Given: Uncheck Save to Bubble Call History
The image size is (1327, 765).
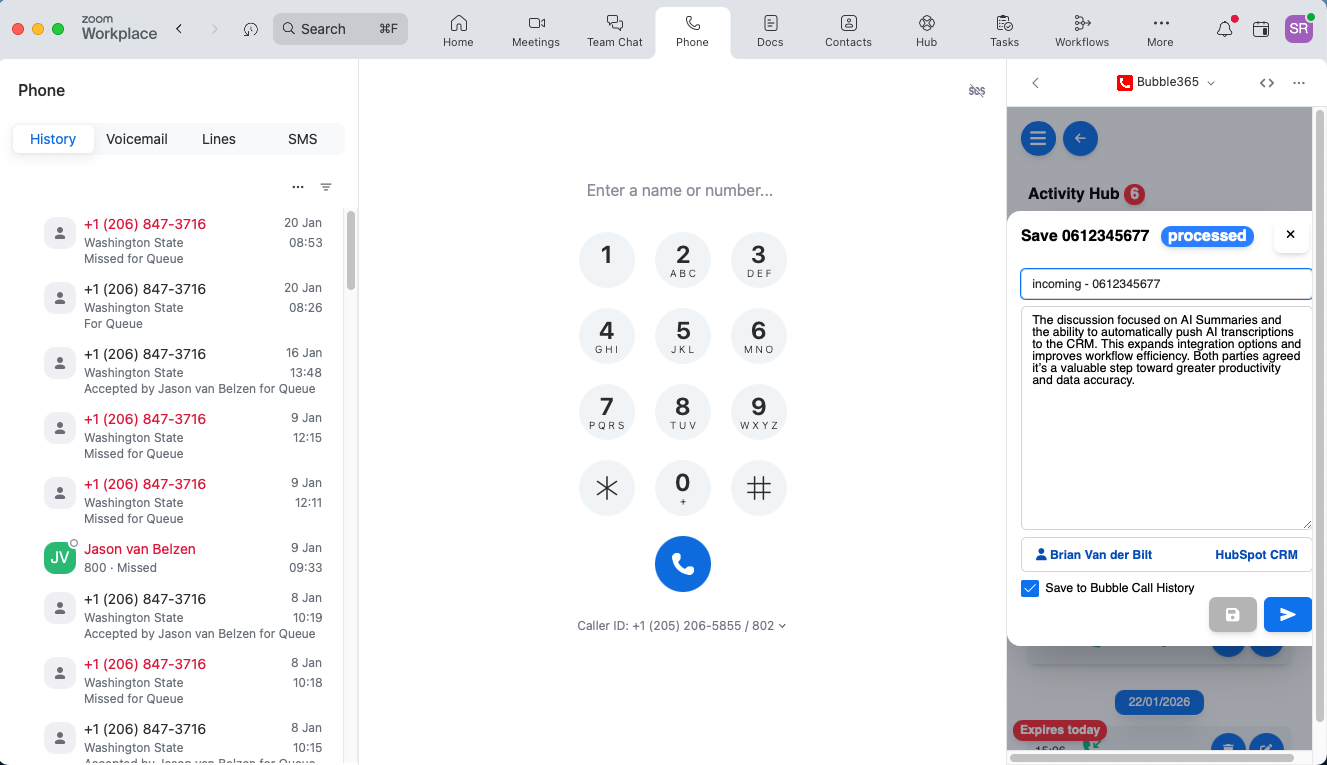Looking at the screenshot, I should pyautogui.click(x=1030, y=588).
